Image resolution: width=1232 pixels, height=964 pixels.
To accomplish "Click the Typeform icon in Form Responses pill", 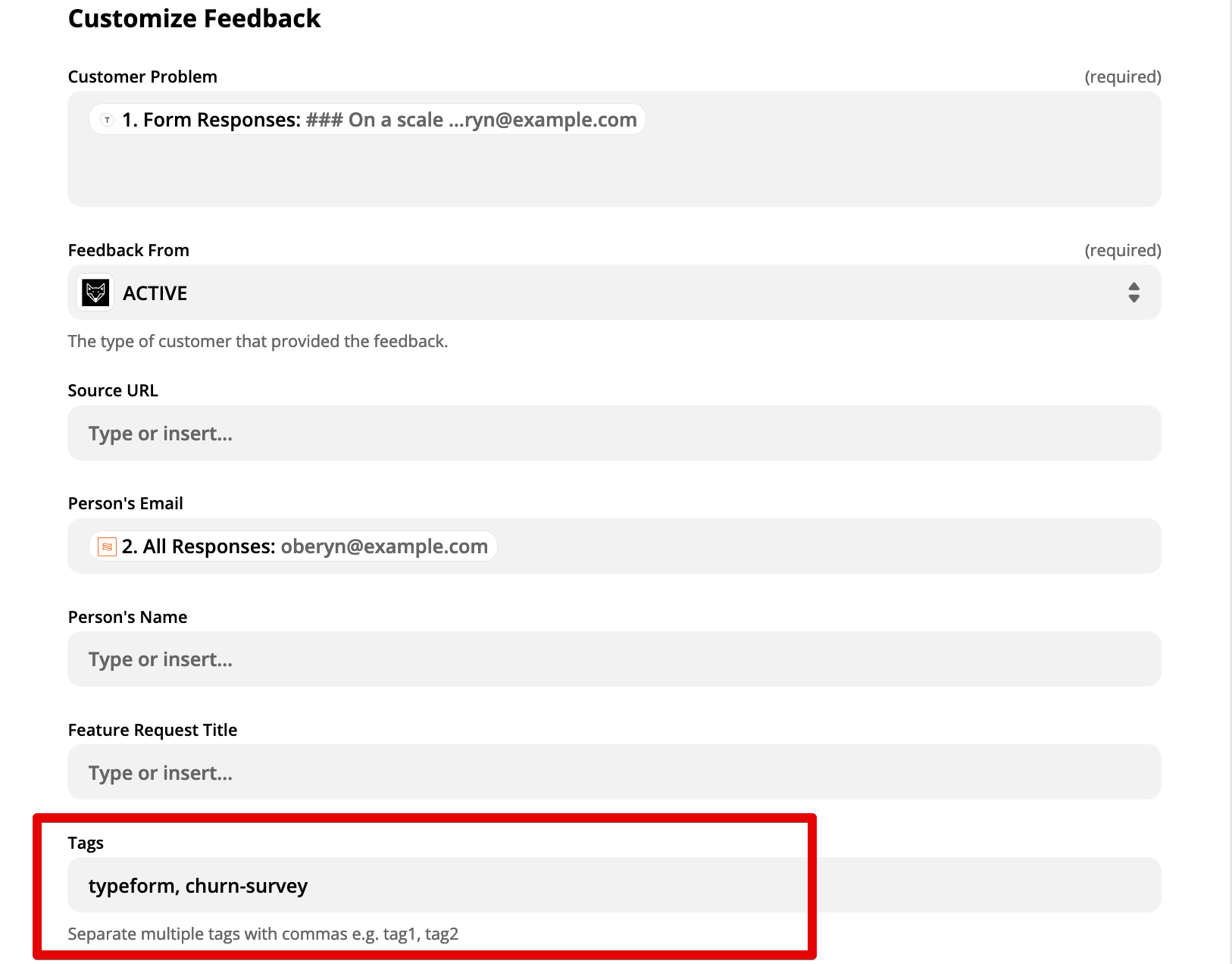I will [x=107, y=120].
